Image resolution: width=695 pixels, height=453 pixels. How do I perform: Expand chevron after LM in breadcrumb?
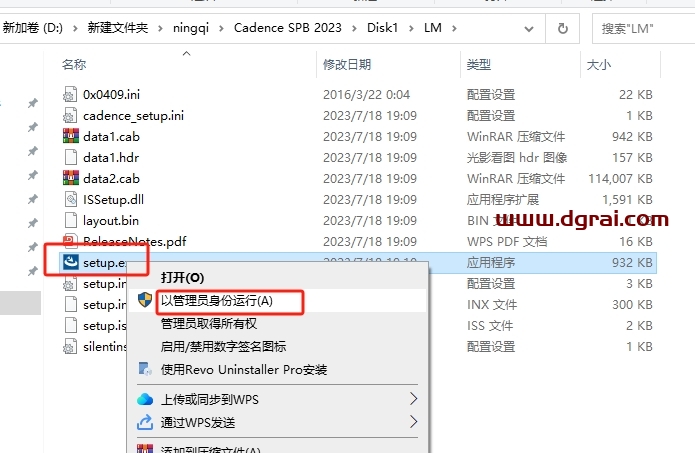tap(454, 28)
